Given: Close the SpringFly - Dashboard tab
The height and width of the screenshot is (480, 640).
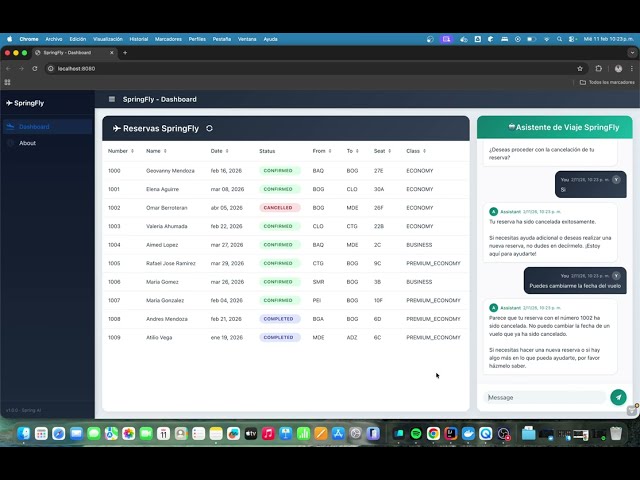Looking at the screenshot, I should pyautogui.click(x=111, y=53).
